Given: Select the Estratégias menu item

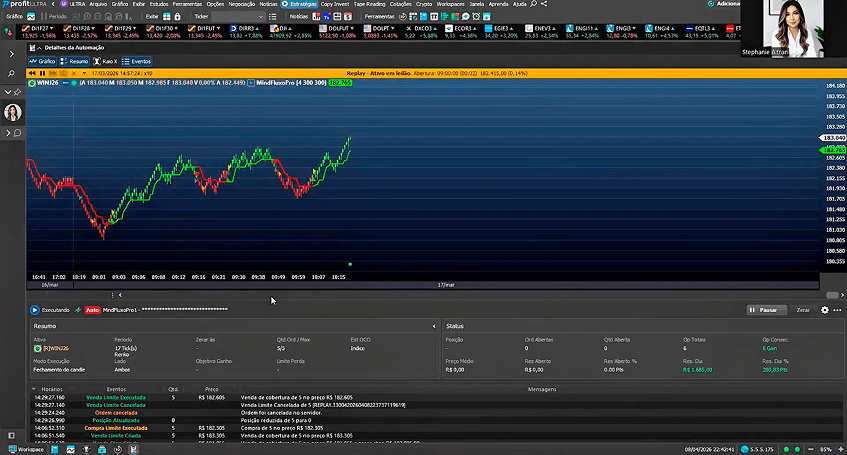Looking at the screenshot, I should tap(299, 4).
